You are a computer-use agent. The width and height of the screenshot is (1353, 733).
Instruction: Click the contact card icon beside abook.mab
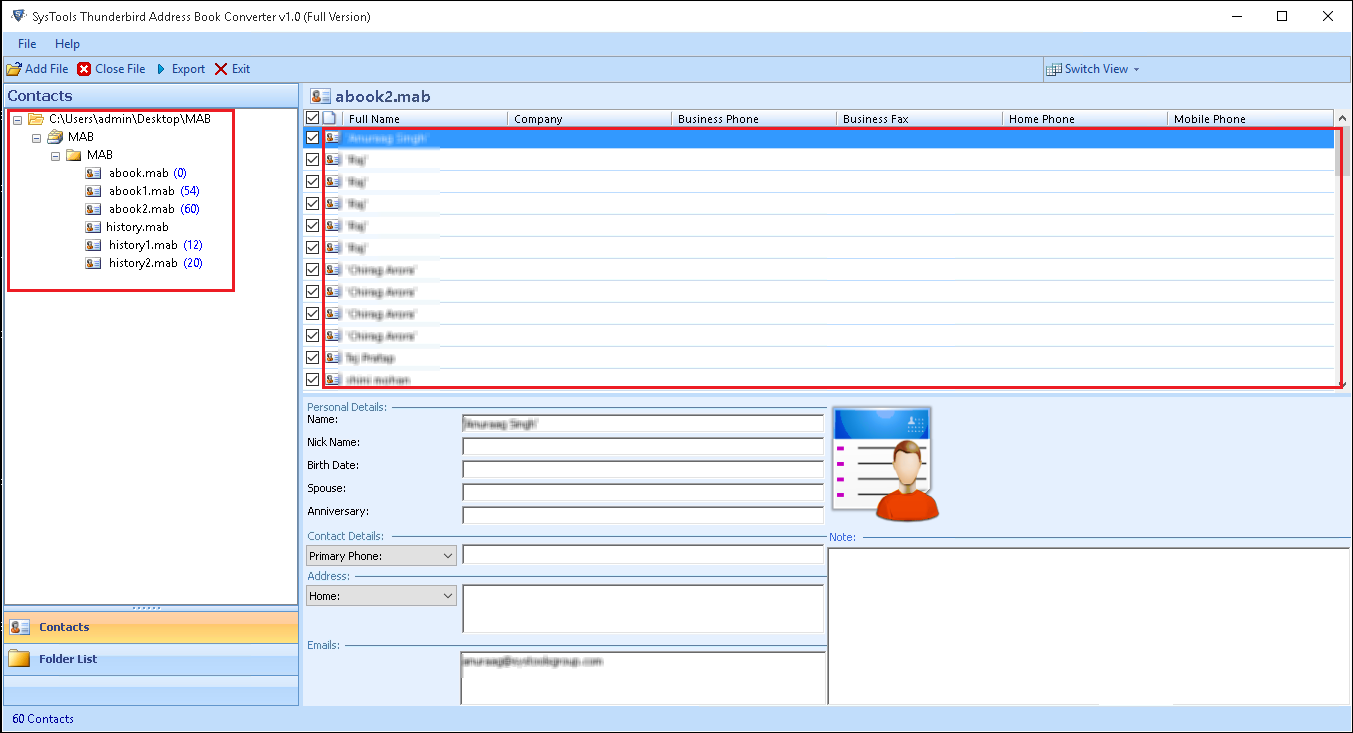pos(93,173)
